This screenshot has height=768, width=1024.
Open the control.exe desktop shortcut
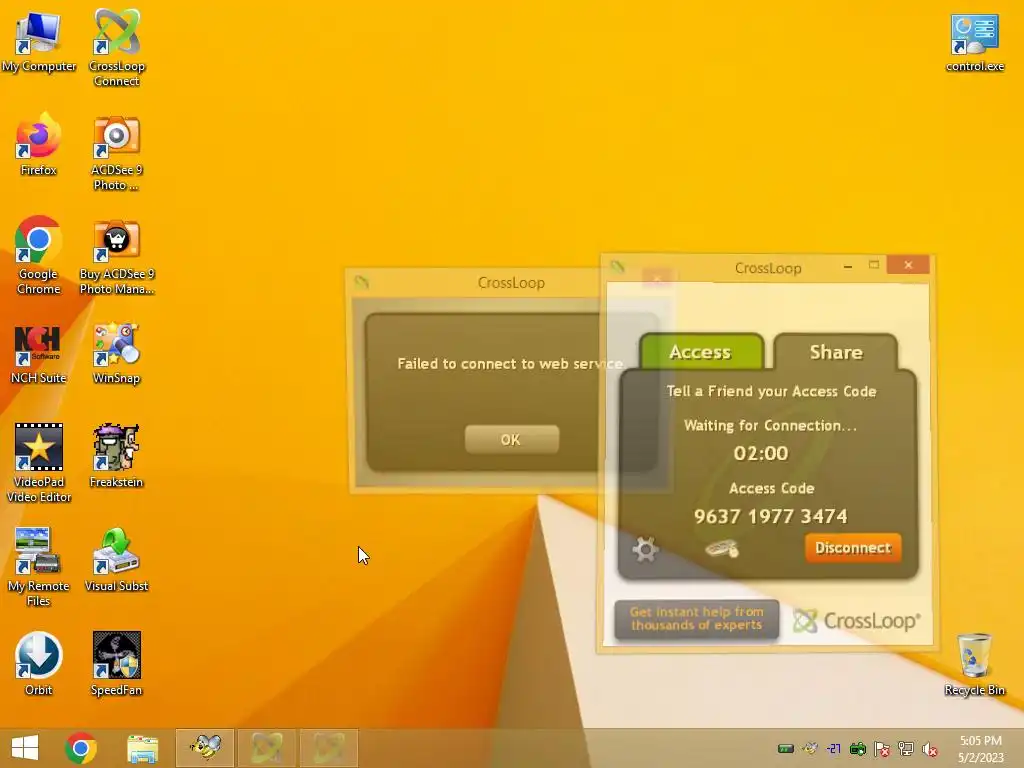coord(974,42)
